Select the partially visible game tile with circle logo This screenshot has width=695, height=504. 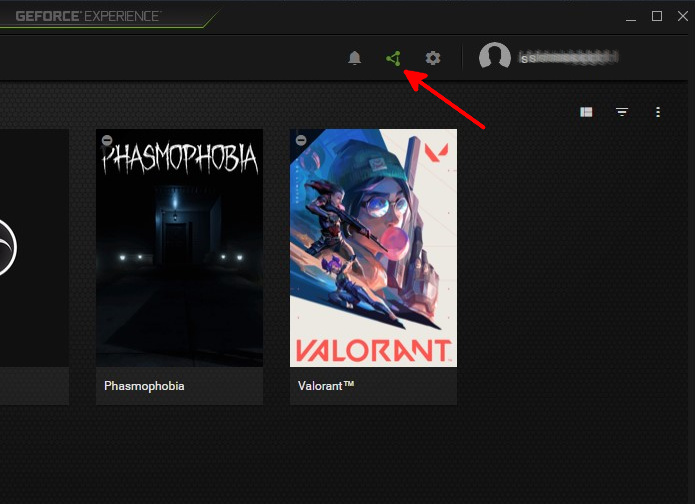click(34, 266)
